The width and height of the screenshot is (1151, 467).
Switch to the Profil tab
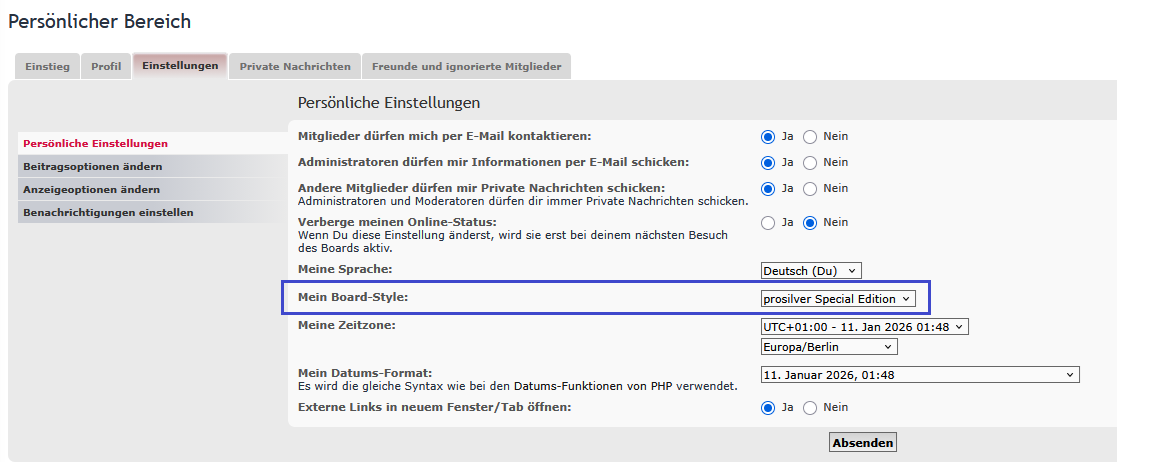pyautogui.click(x=106, y=66)
